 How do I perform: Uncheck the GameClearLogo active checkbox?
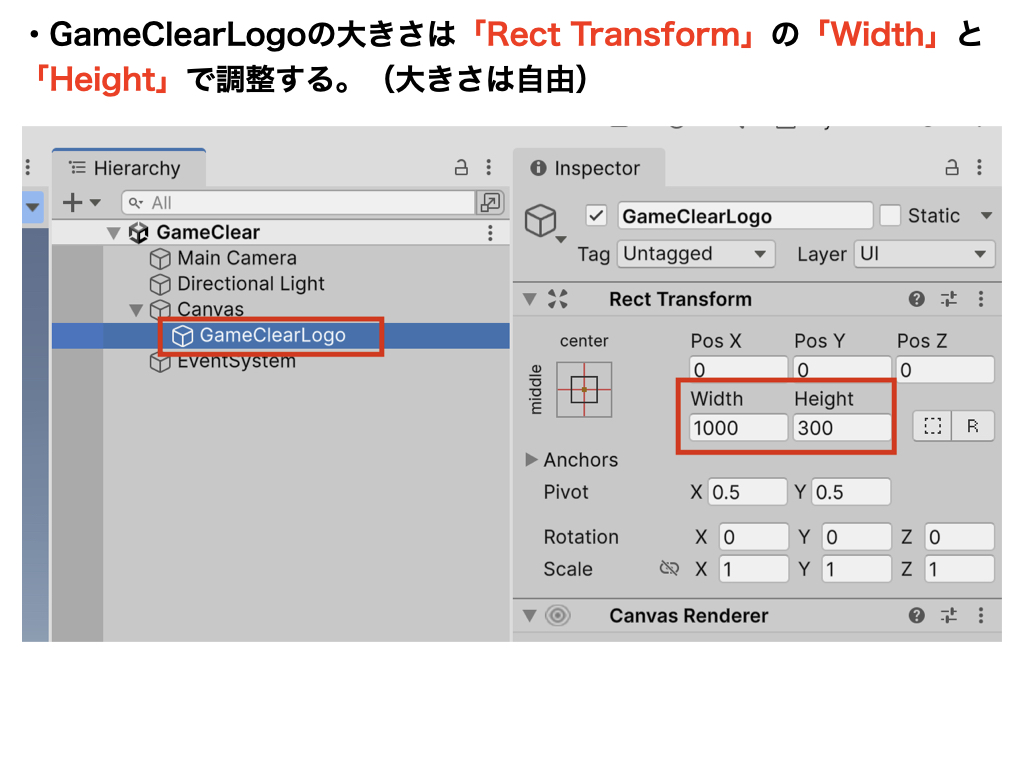(597, 216)
